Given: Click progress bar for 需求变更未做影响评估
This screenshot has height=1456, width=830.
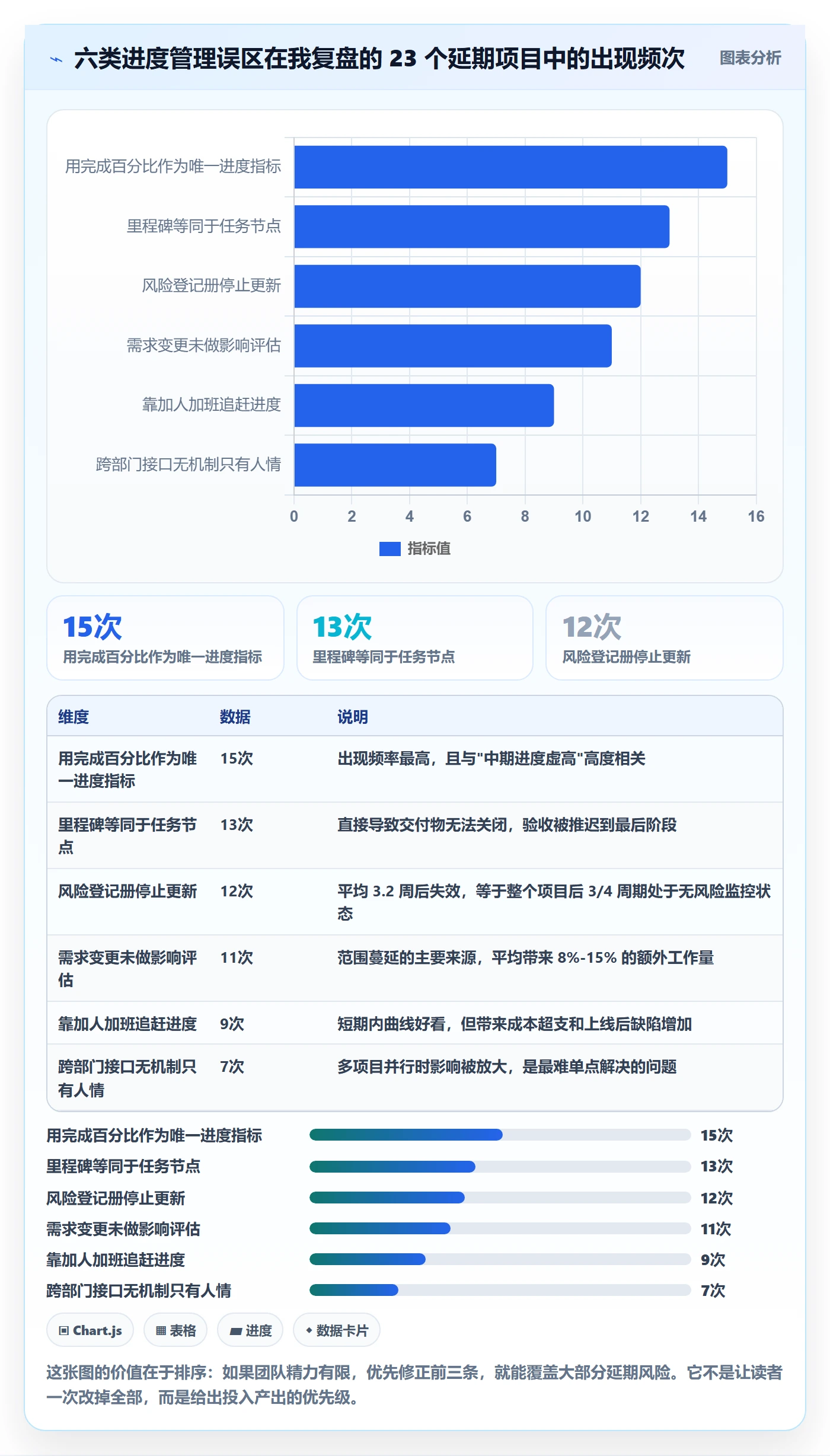Looking at the screenshot, I should coord(500,1228).
